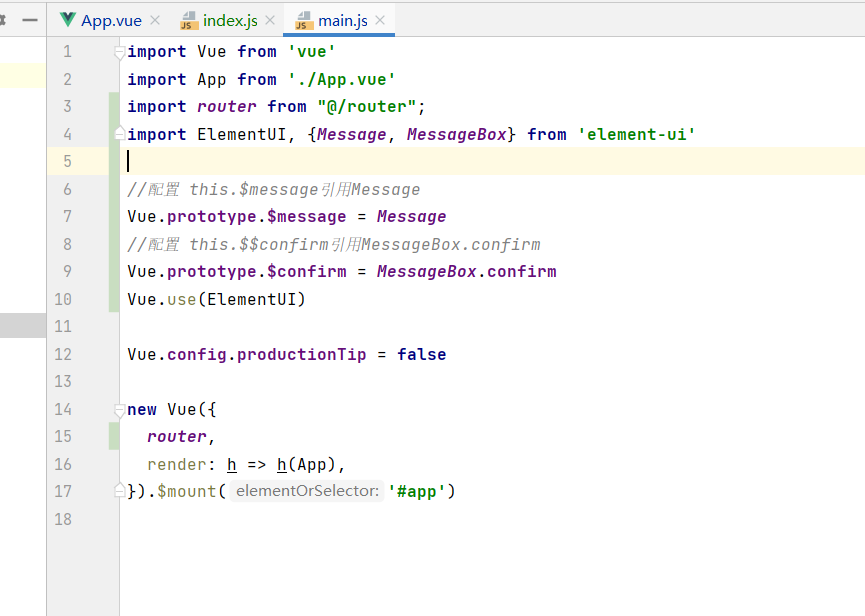Click line number 18 in the gutter

[x=63, y=519]
